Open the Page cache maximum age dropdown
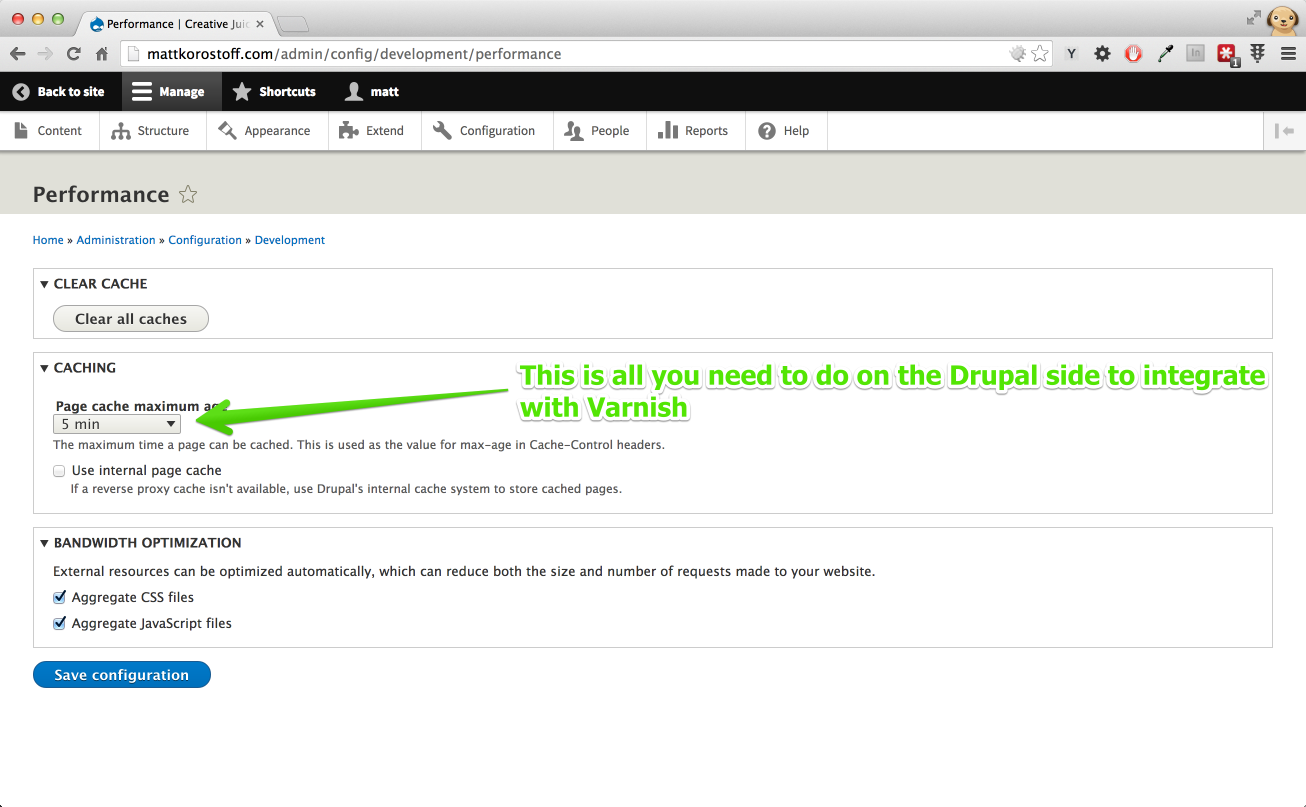This screenshot has height=807, width=1306. 117,424
